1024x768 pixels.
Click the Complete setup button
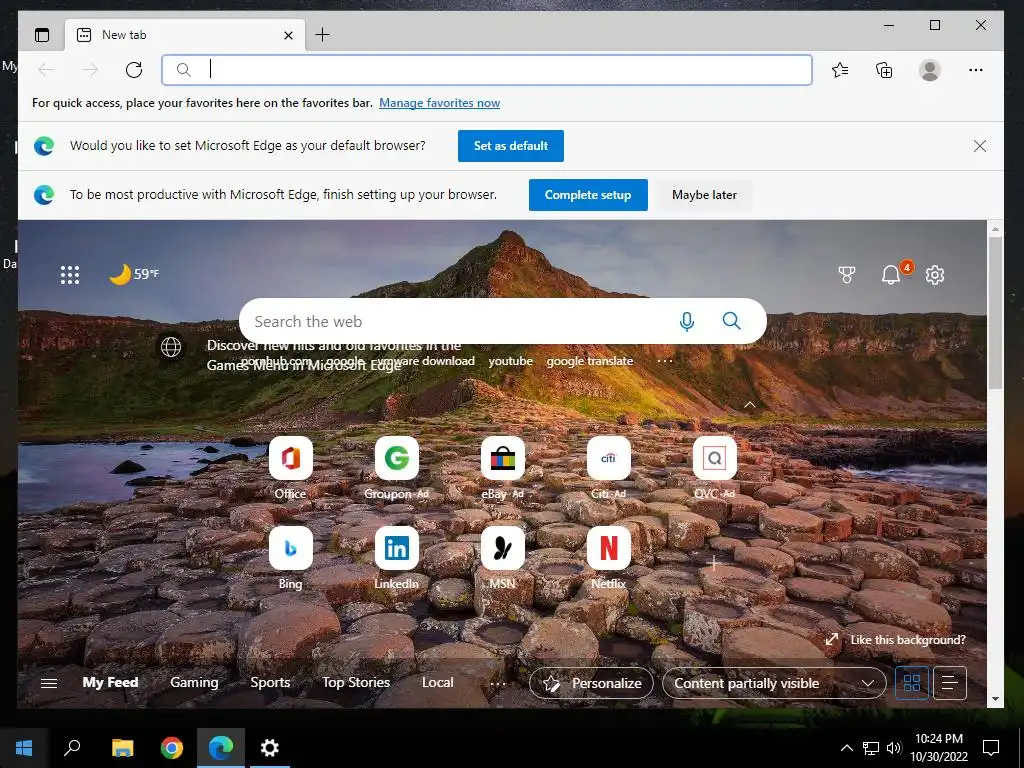588,195
